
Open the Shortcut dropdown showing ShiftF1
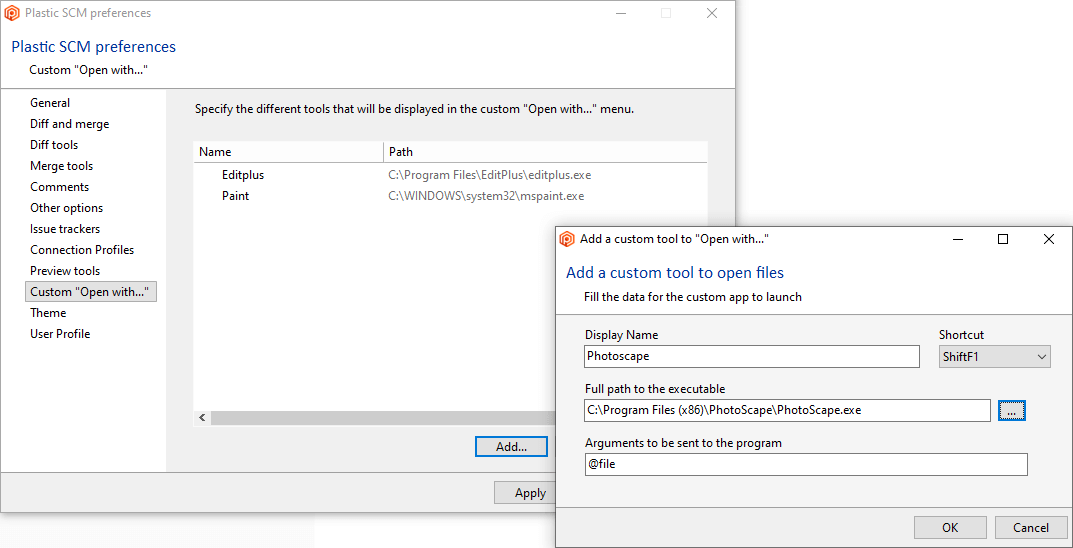(x=994, y=356)
